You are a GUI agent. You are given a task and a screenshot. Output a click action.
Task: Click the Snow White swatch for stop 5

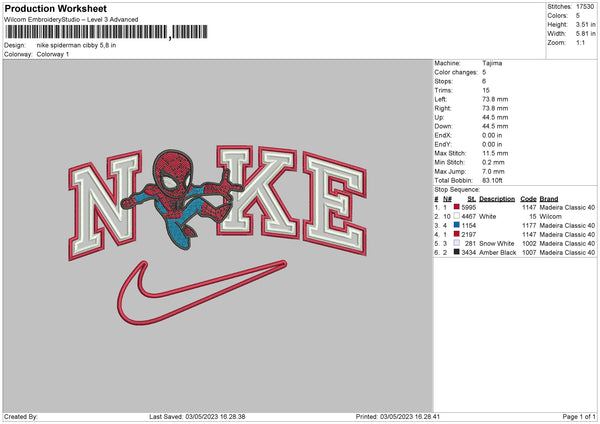coord(457,243)
